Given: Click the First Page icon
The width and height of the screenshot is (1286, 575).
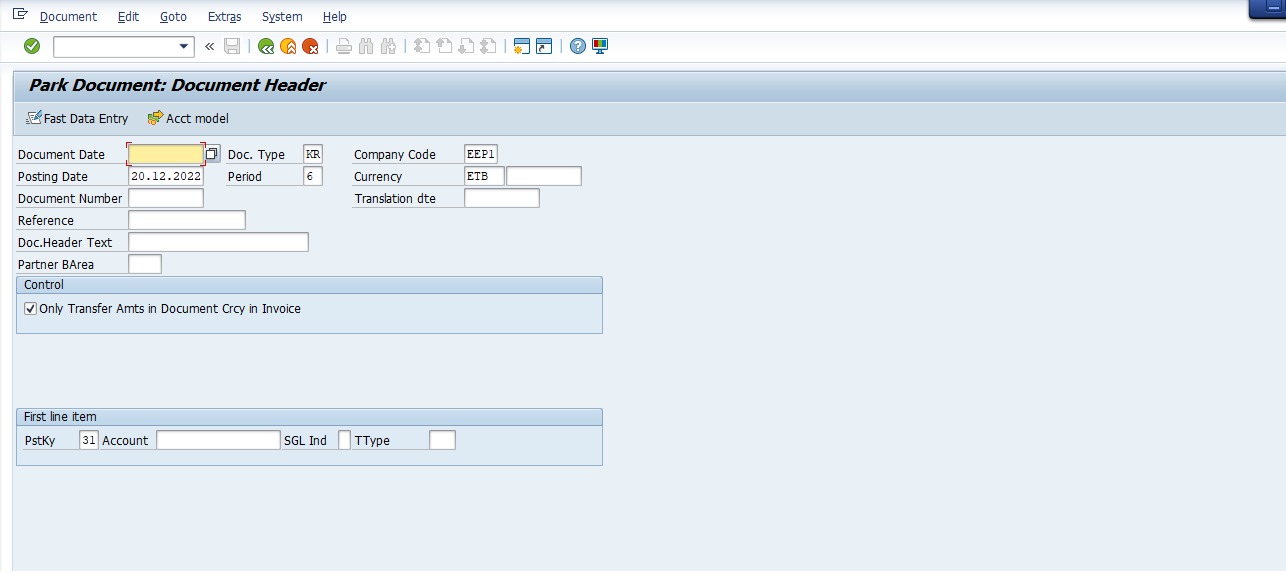Looking at the screenshot, I should point(422,46).
